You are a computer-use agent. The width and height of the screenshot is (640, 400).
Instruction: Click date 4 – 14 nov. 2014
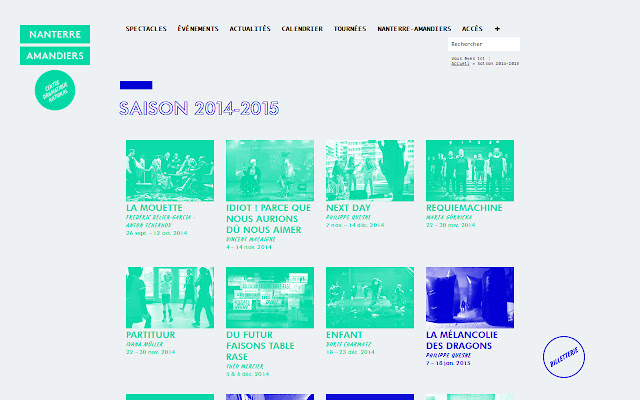[x=249, y=247]
